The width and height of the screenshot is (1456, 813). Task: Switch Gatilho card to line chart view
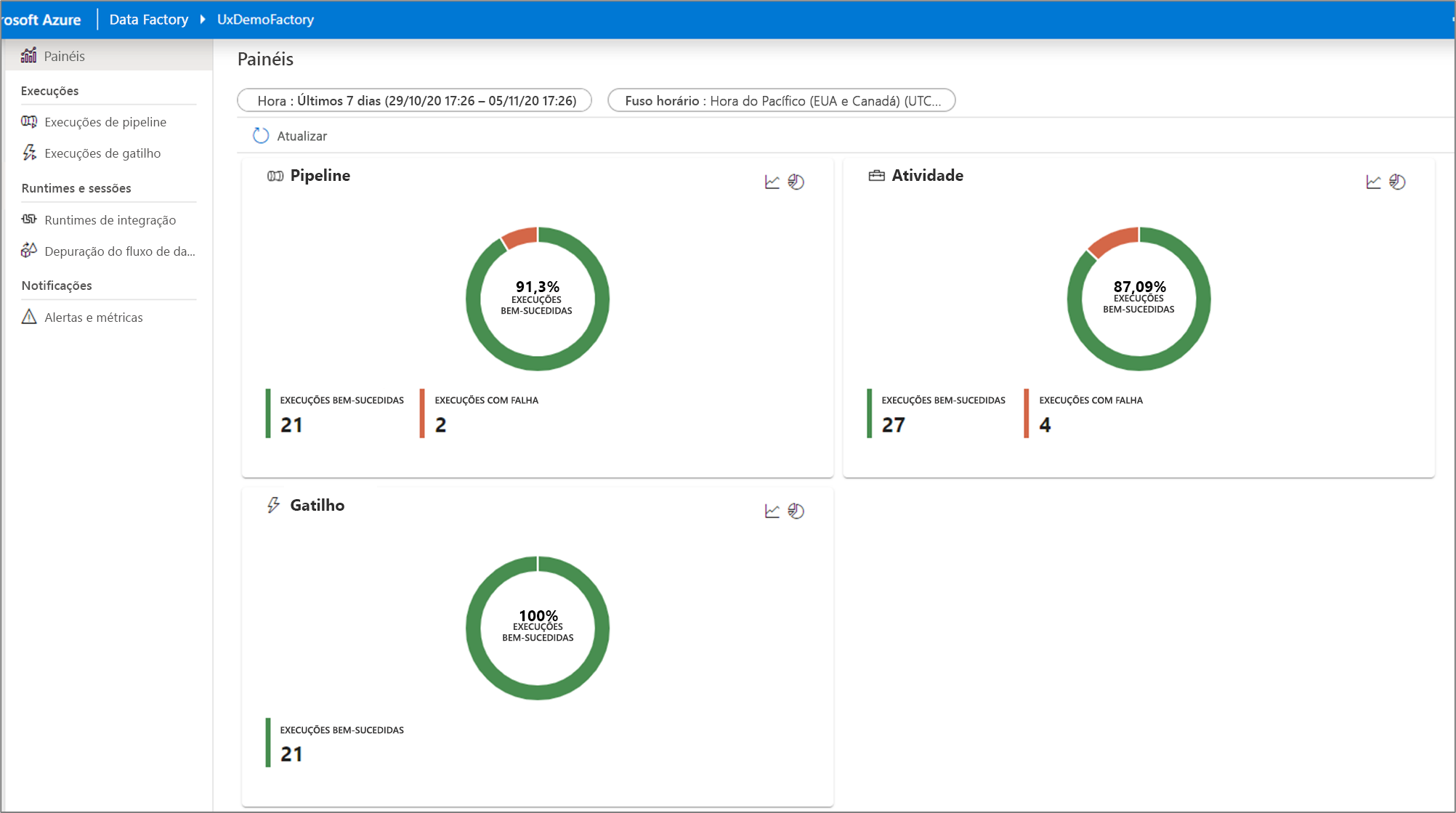(772, 511)
